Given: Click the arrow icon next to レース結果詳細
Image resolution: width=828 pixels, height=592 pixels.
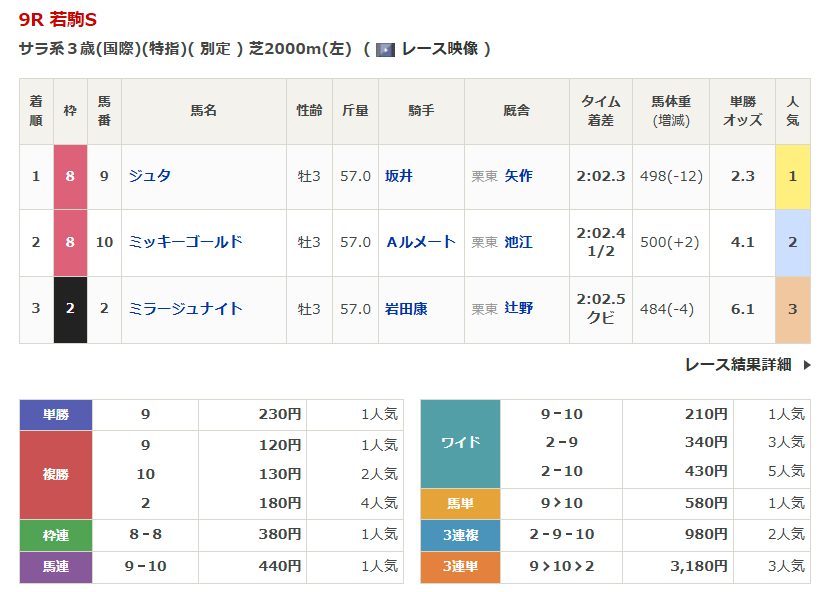Looking at the screenshot, I should click(x=806, y=365).
